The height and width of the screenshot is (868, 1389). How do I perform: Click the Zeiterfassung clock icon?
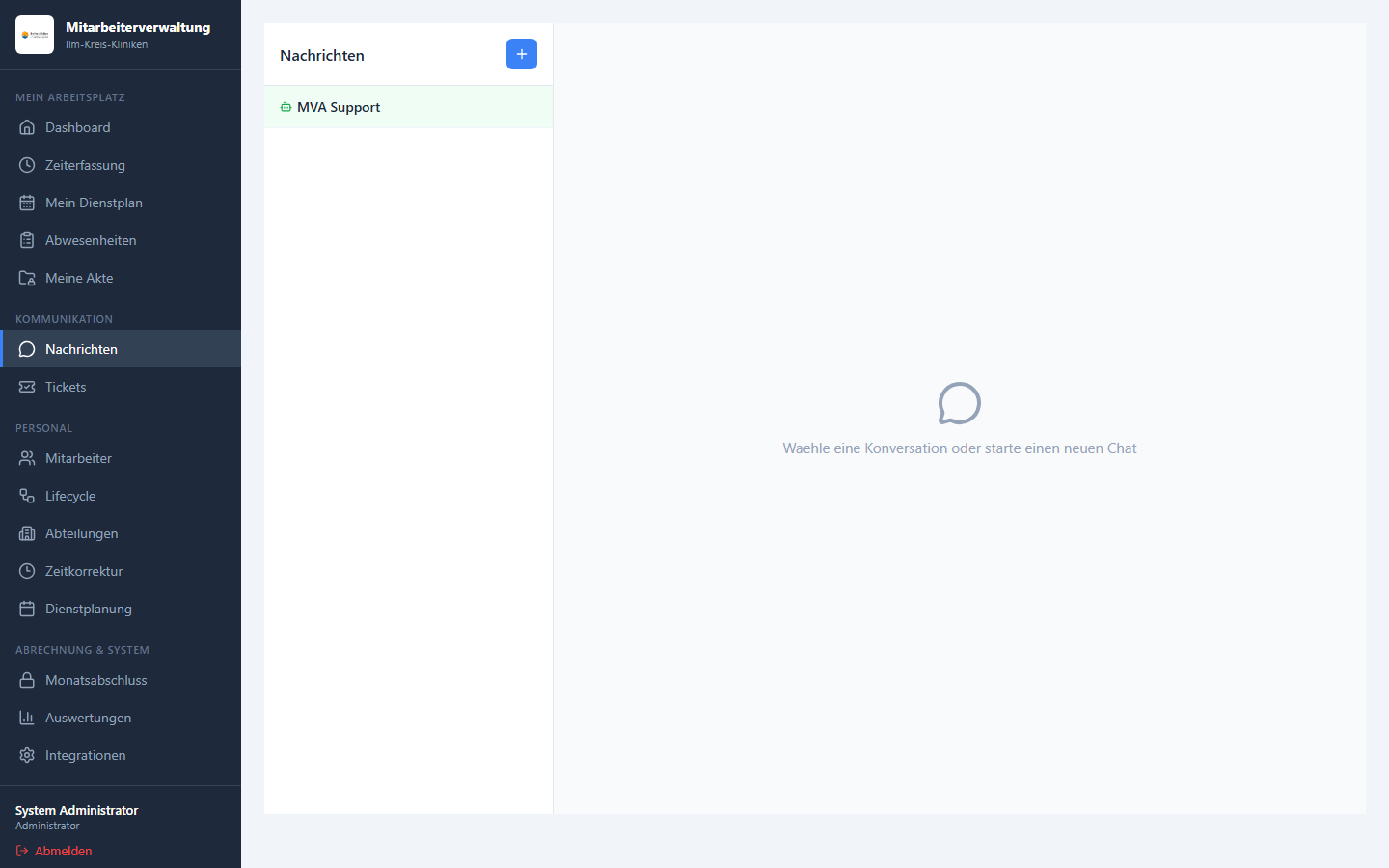[27, 165]
